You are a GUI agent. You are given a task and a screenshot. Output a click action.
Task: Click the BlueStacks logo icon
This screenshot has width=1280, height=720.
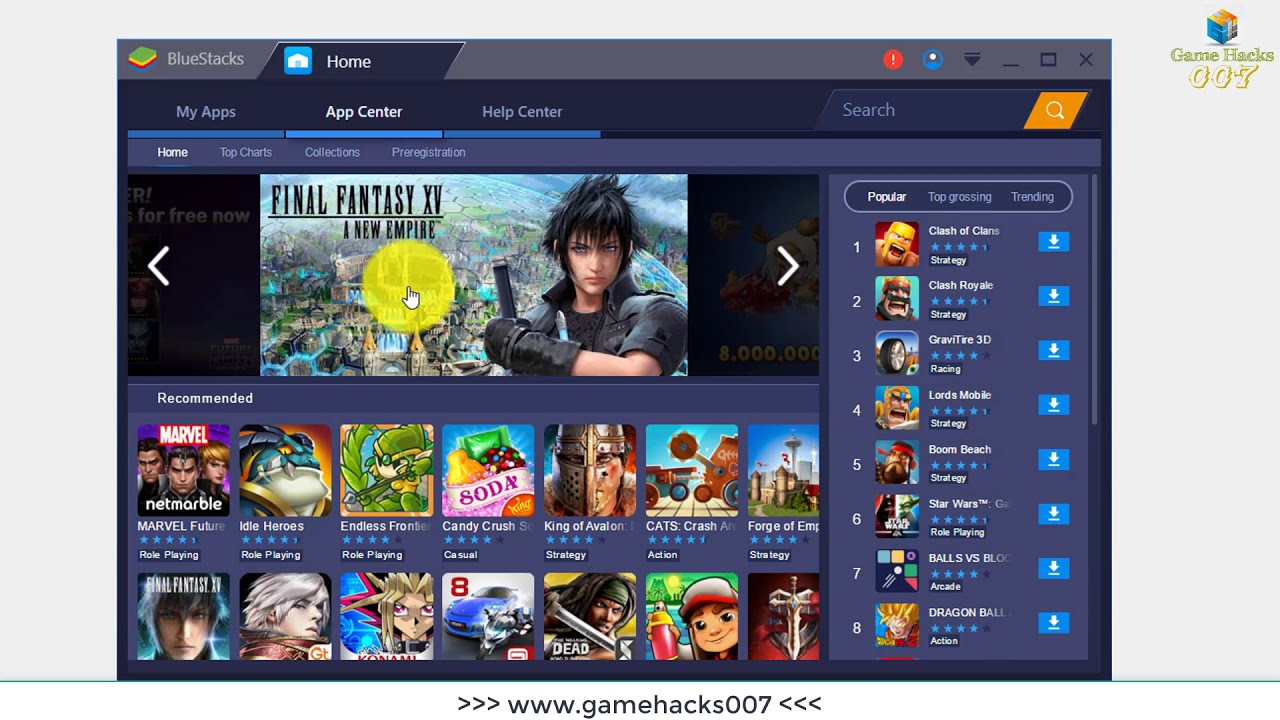coord(143,59)
